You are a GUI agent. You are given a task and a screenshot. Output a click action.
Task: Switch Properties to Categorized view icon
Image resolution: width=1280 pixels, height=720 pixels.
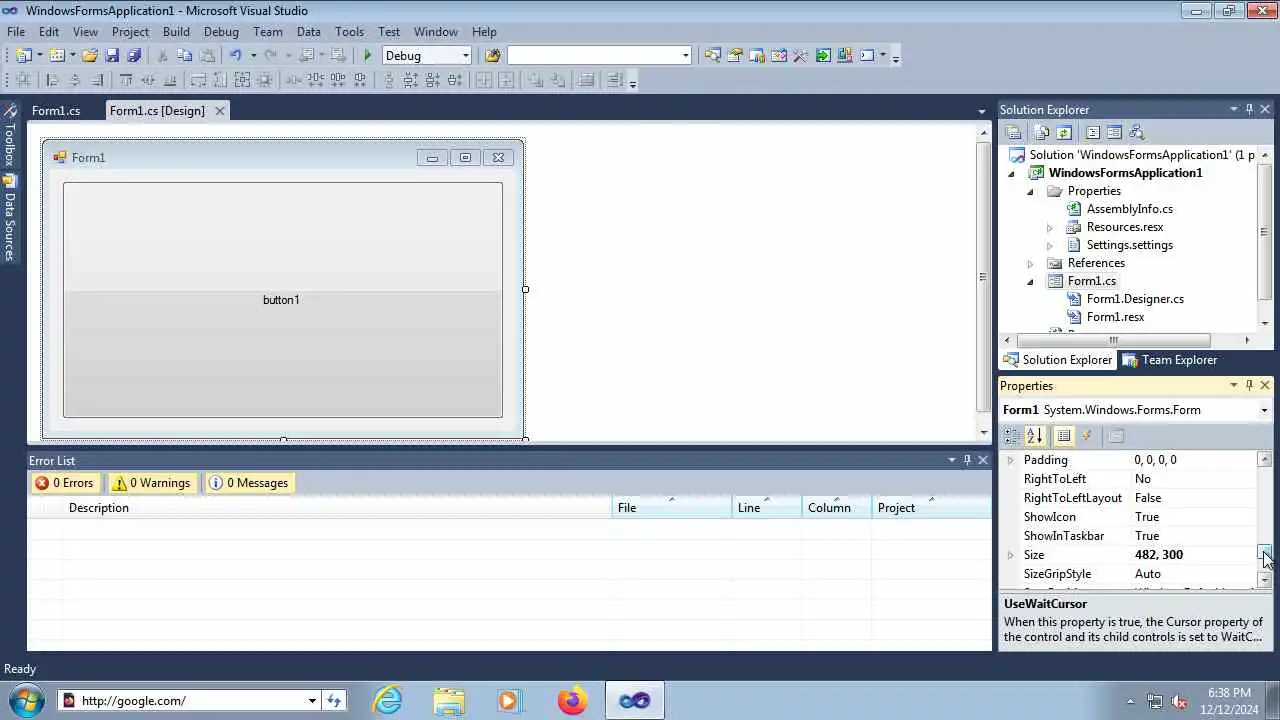1012,436
